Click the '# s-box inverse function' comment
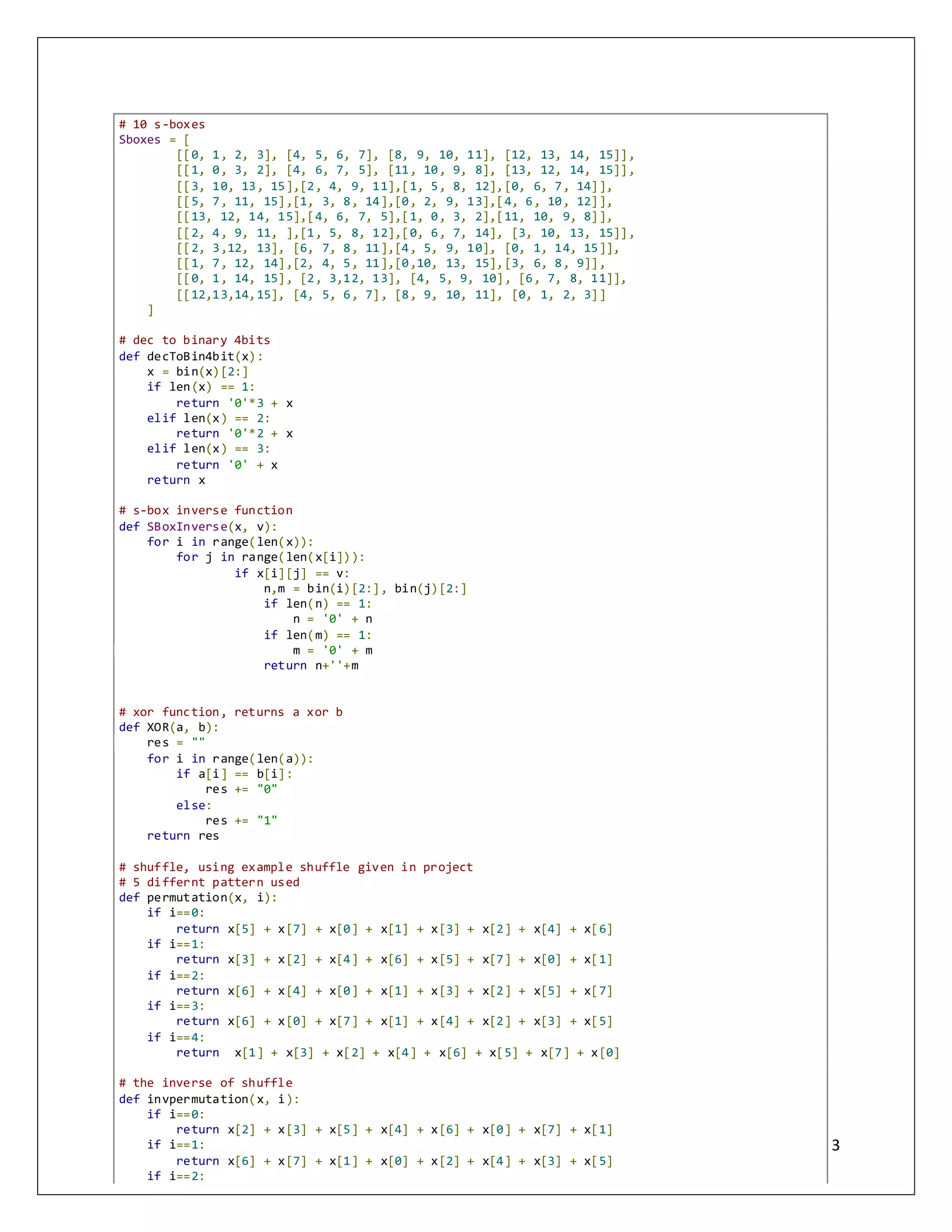 206,510
